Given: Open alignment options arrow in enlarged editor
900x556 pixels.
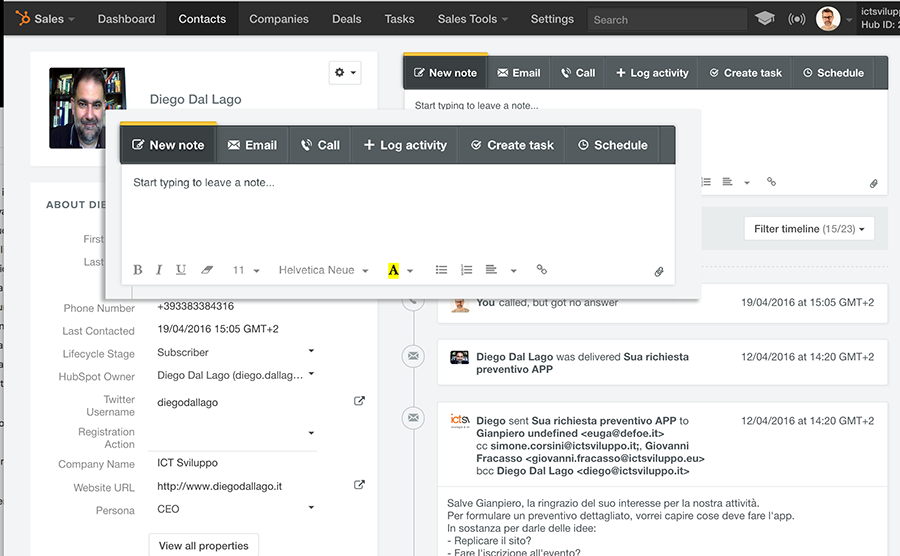Looking at the screenshot, I should click(514, 270).
